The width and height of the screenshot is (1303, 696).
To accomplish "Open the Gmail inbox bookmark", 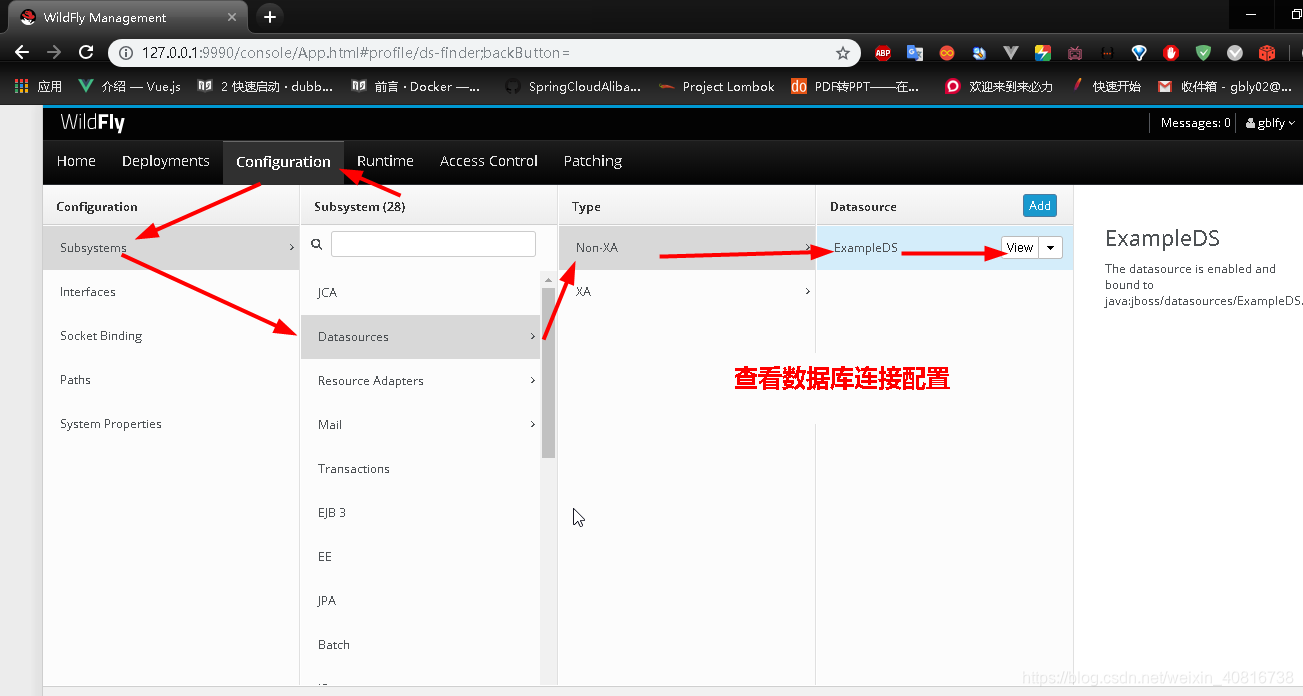I will [x=1225, y=87].
